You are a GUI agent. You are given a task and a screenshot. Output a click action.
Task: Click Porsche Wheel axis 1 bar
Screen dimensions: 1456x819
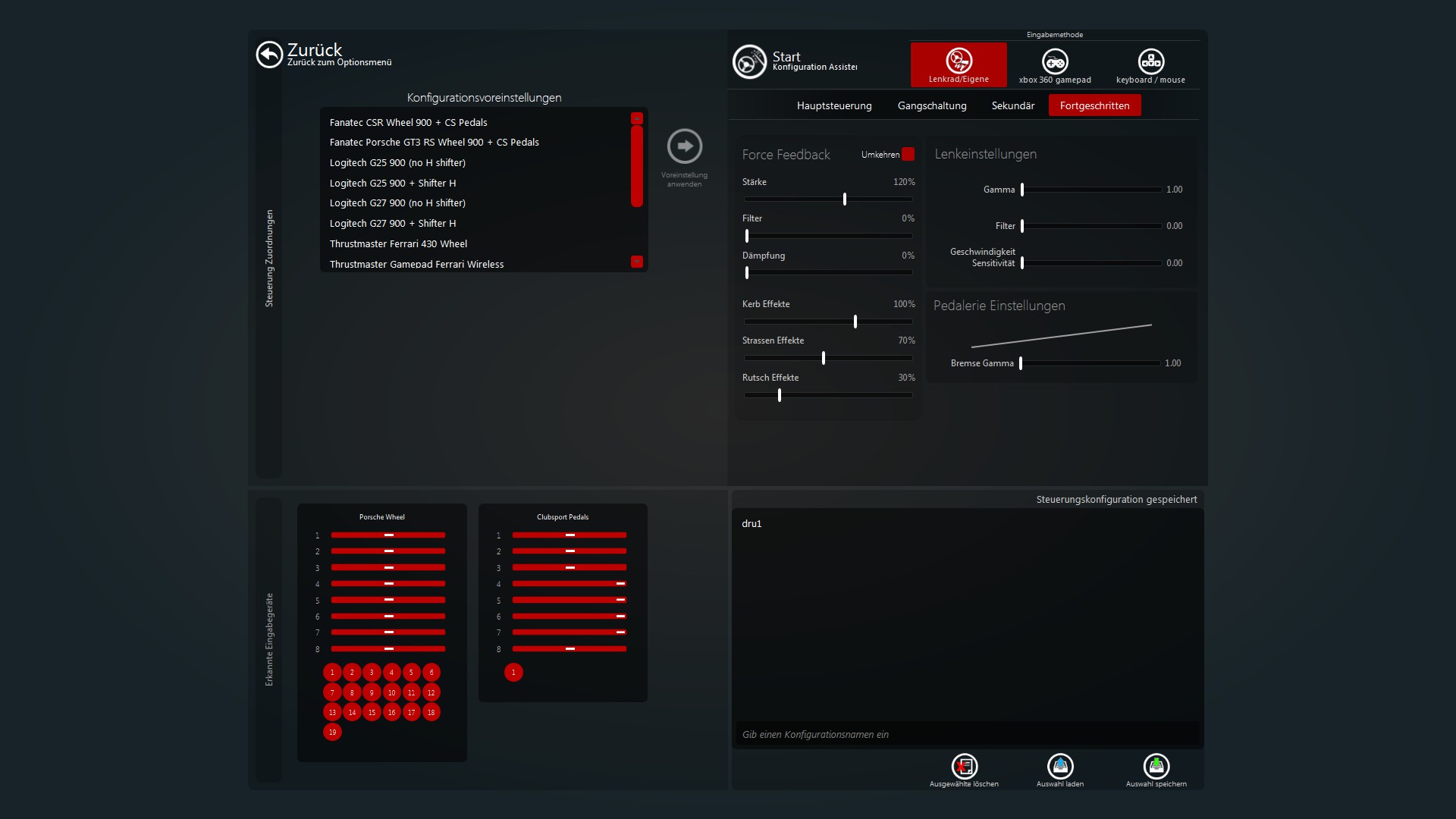388,535
